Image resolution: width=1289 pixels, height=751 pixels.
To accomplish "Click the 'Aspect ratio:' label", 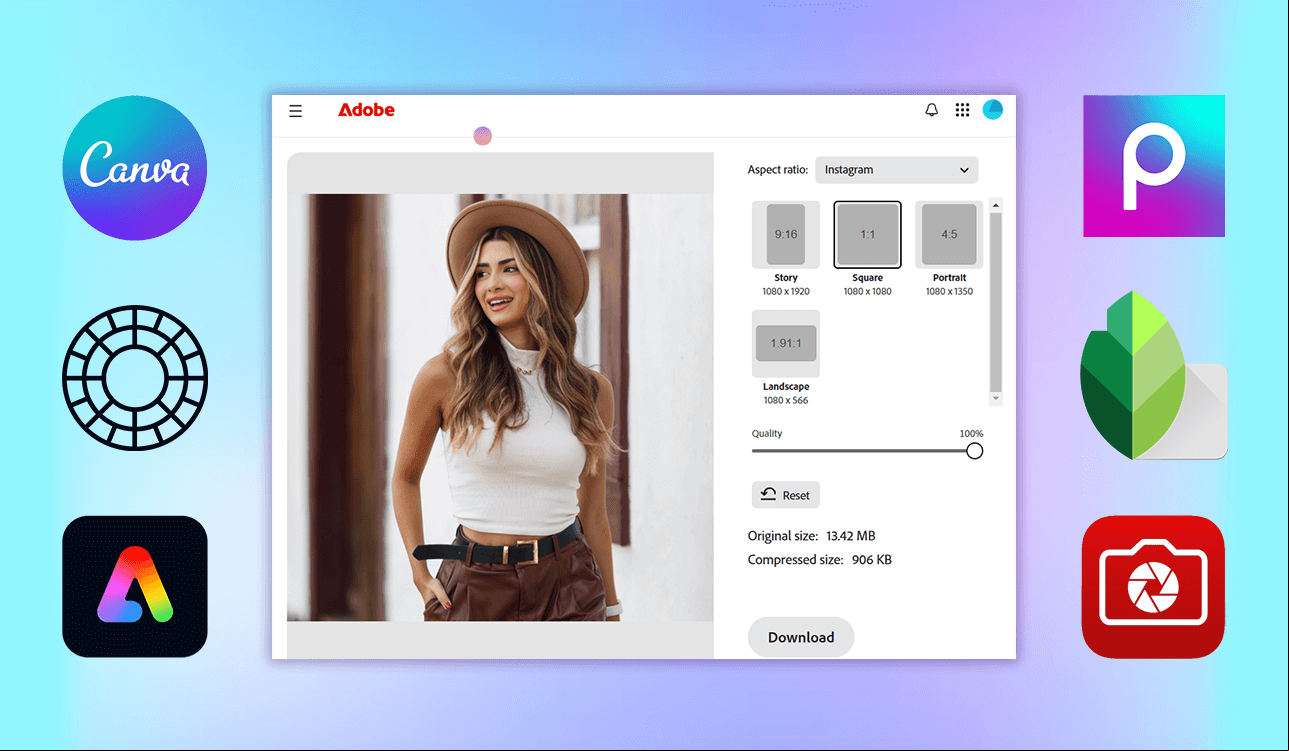I will tap(778, 170).
